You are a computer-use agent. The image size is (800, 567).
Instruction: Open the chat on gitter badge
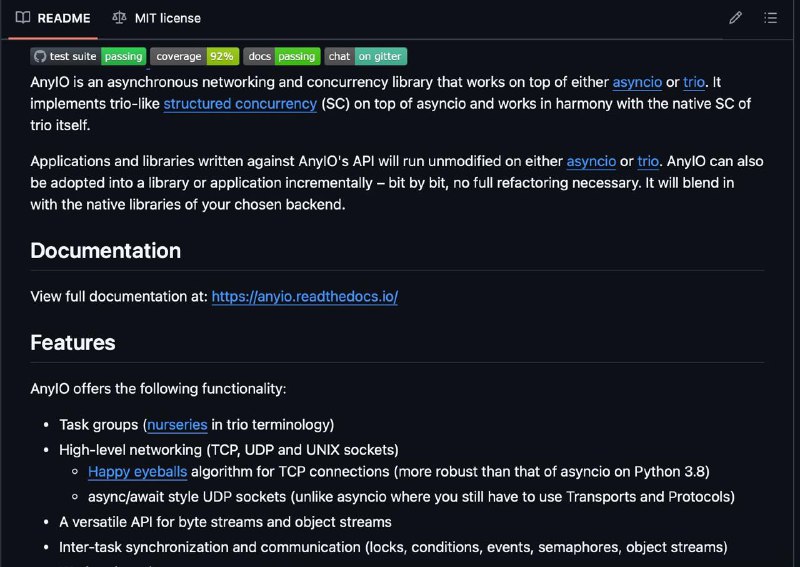click(x=365, y=56)
